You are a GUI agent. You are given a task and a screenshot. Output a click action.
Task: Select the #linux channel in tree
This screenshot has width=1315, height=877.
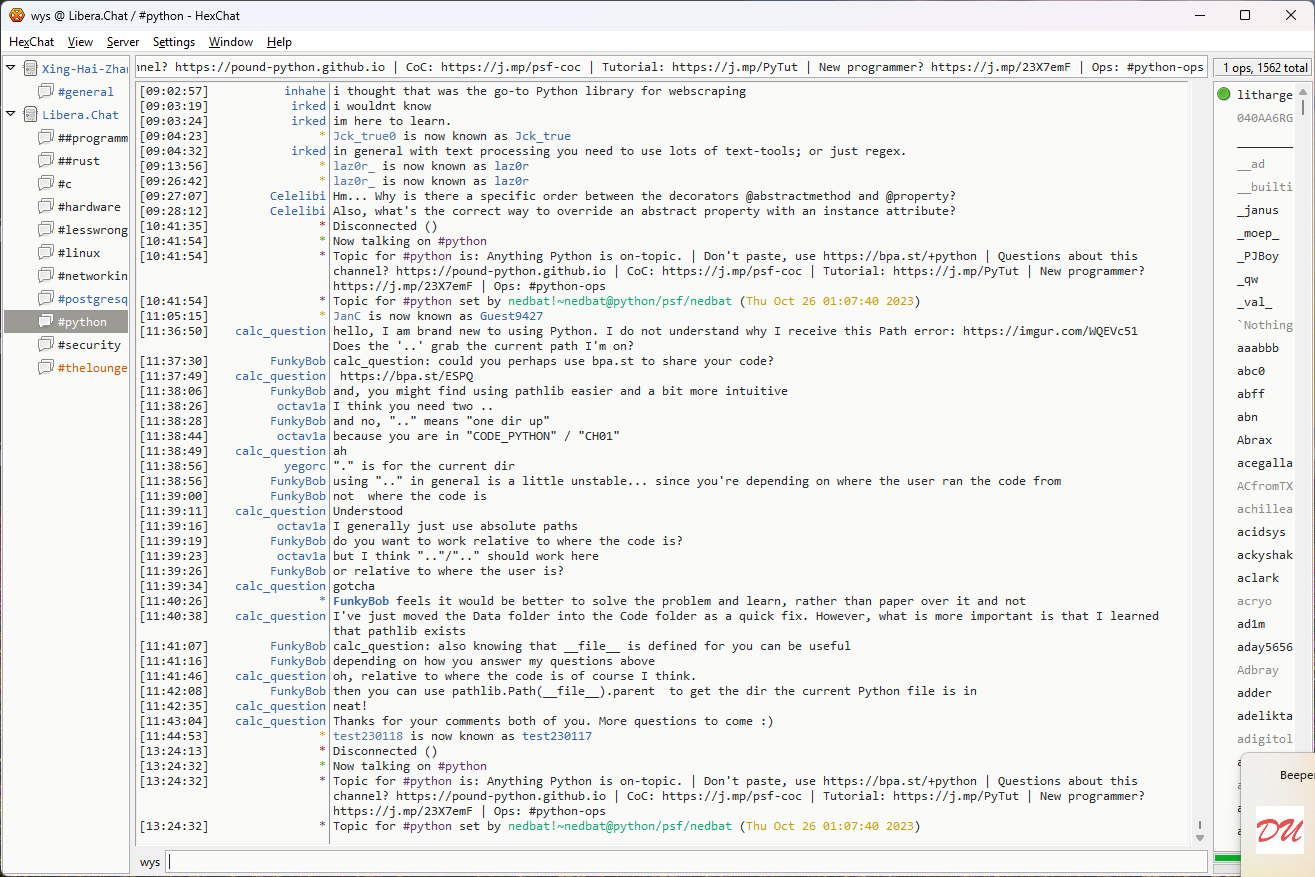79,253
